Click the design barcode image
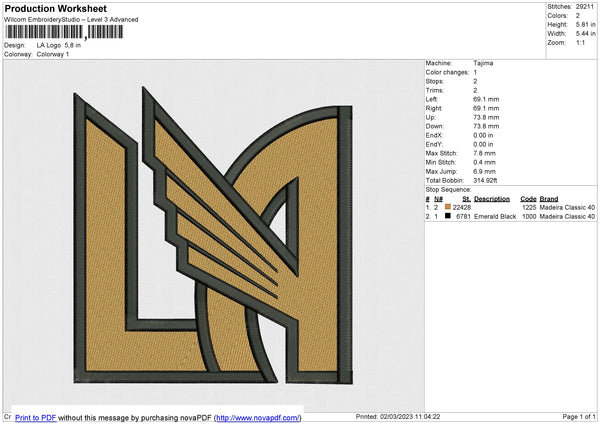The width and height of the screenshot is (600, 424). tap(64, 32)
